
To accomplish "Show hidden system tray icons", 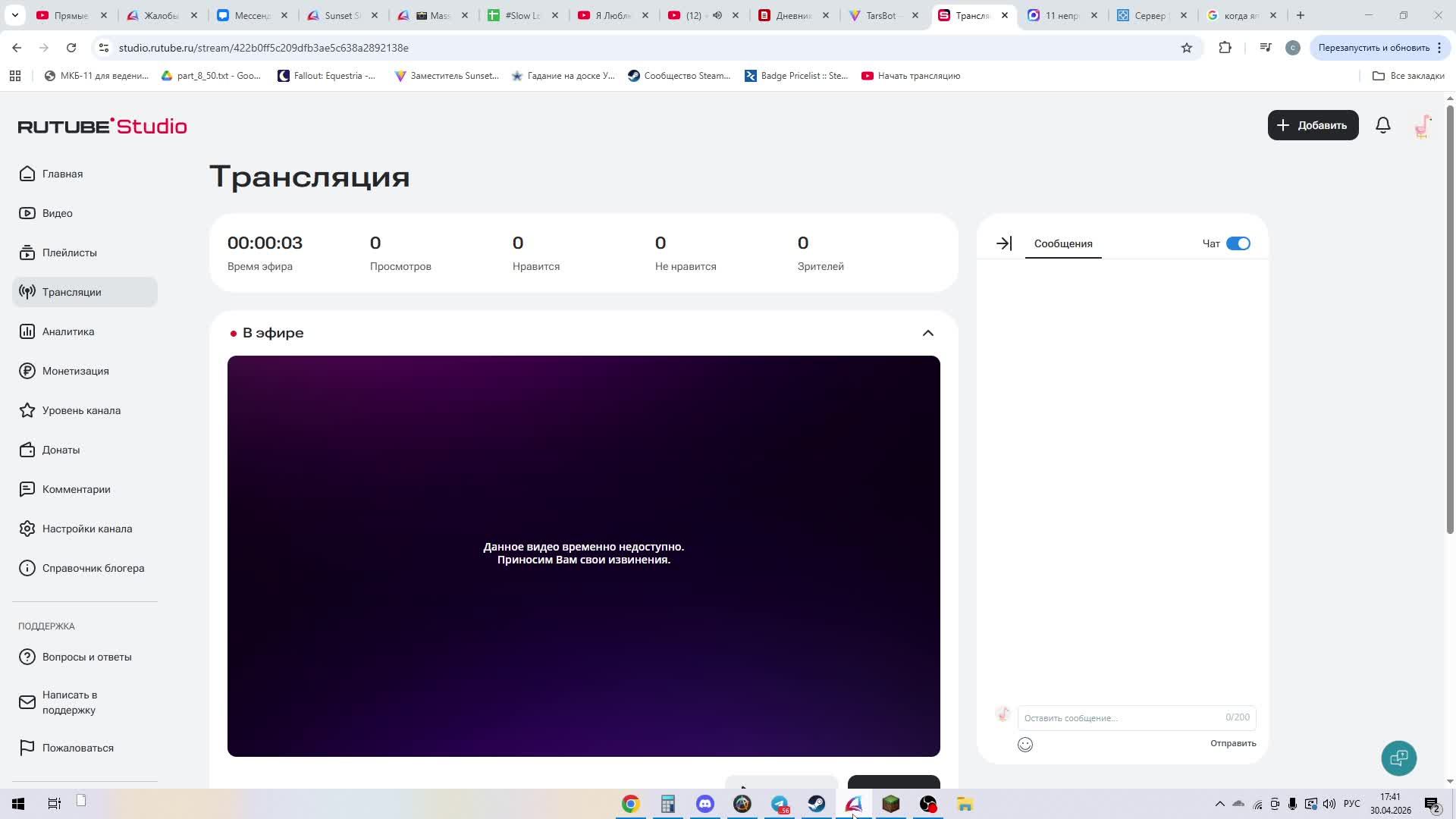I will 1219,804.
